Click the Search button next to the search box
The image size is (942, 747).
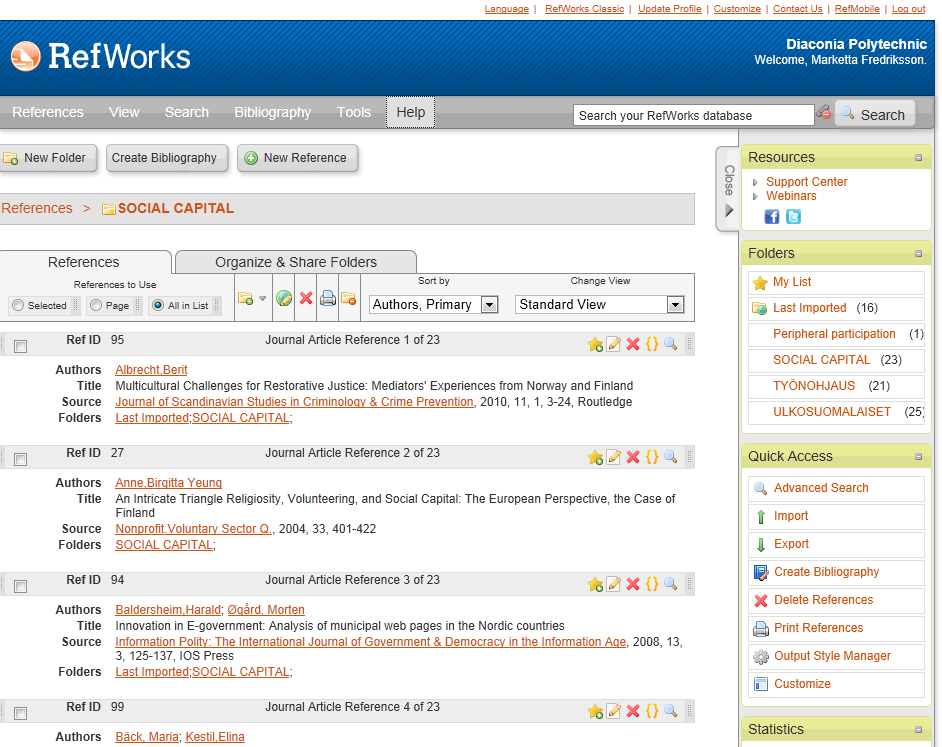click(x=875, y=114)
